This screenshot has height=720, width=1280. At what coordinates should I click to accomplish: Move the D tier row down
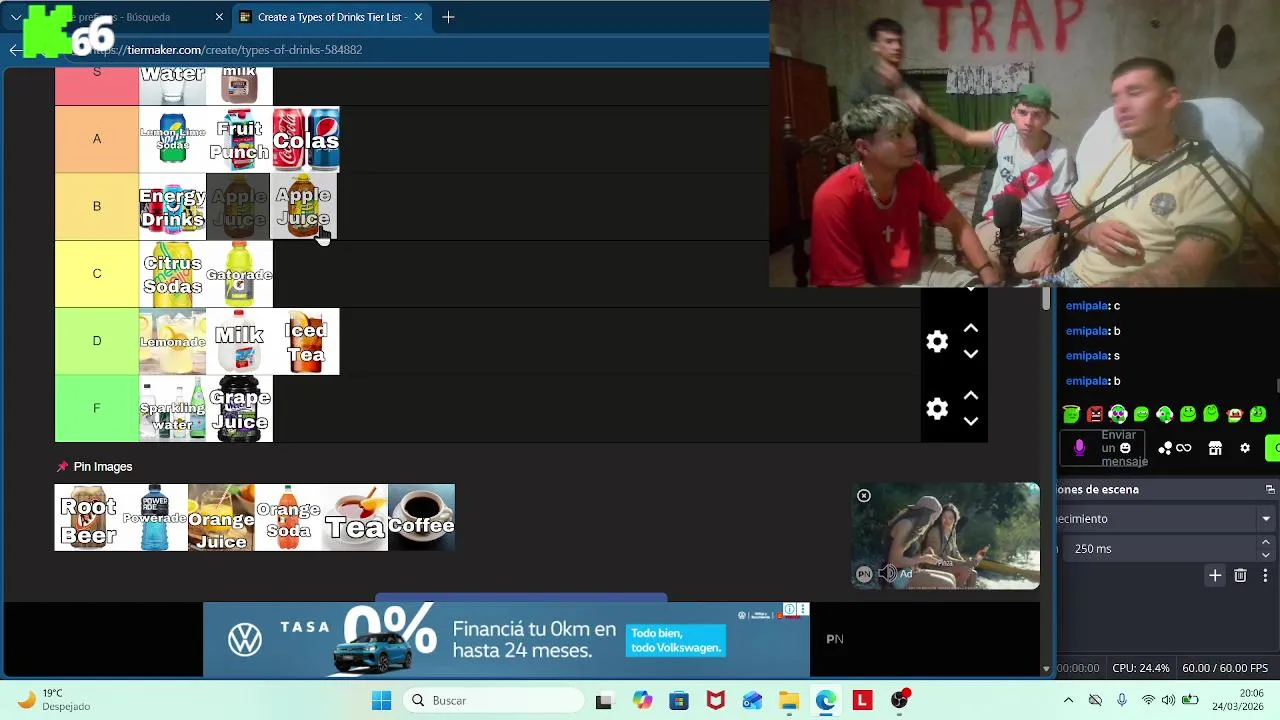[x=970, y=354]
